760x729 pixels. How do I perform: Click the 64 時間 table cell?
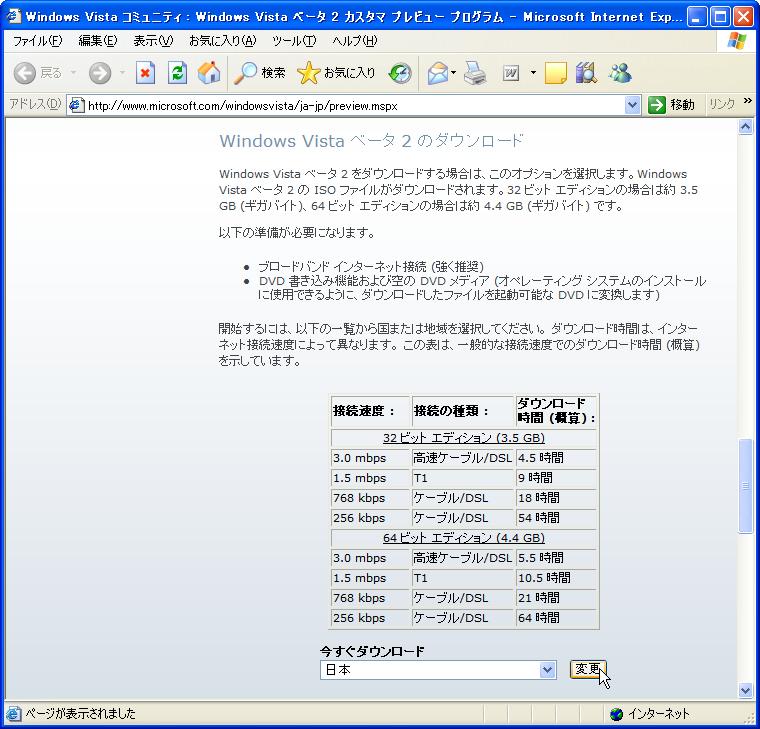click(556, 618)
